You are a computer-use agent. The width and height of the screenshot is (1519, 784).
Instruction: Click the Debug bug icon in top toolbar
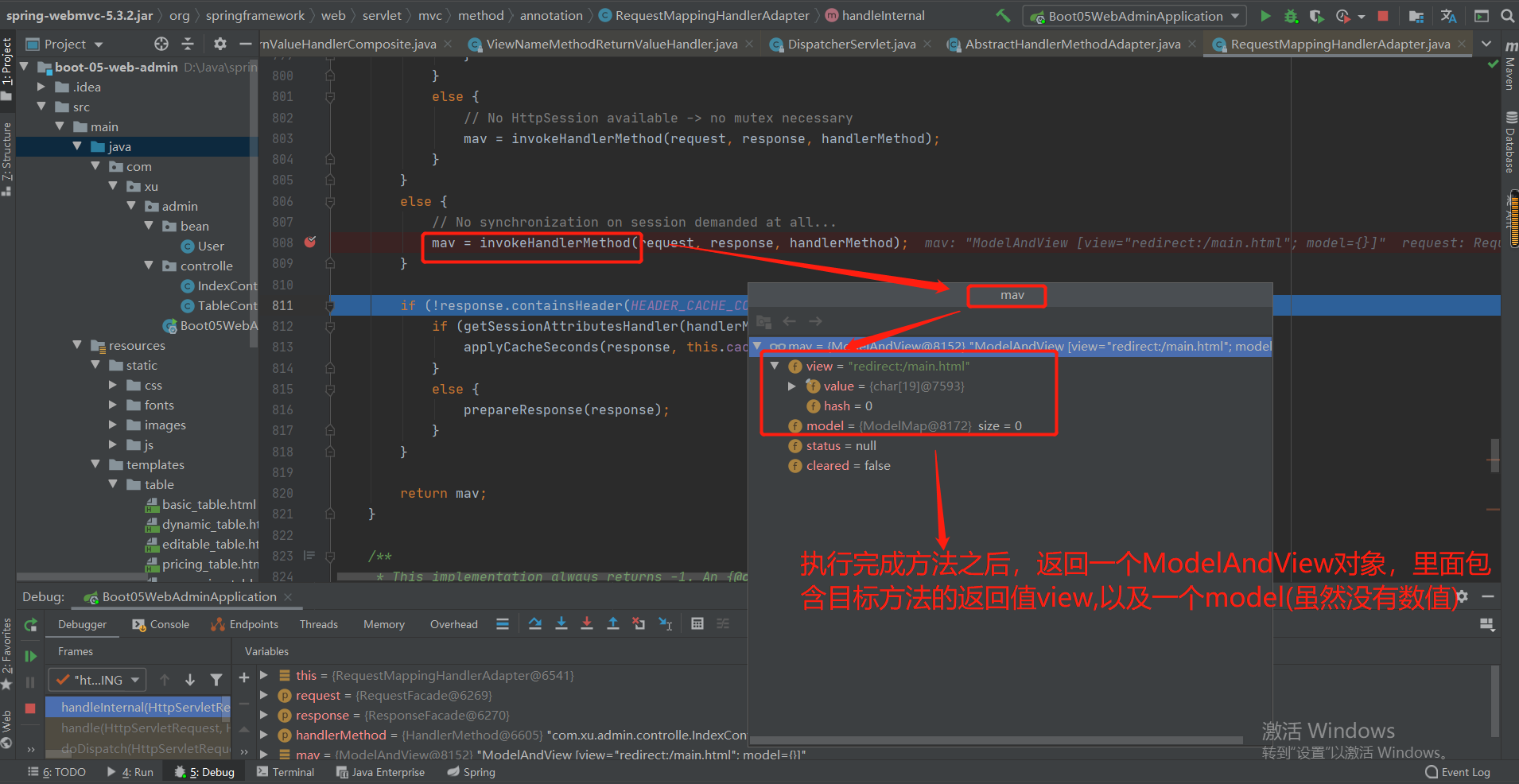point(1291,16)
